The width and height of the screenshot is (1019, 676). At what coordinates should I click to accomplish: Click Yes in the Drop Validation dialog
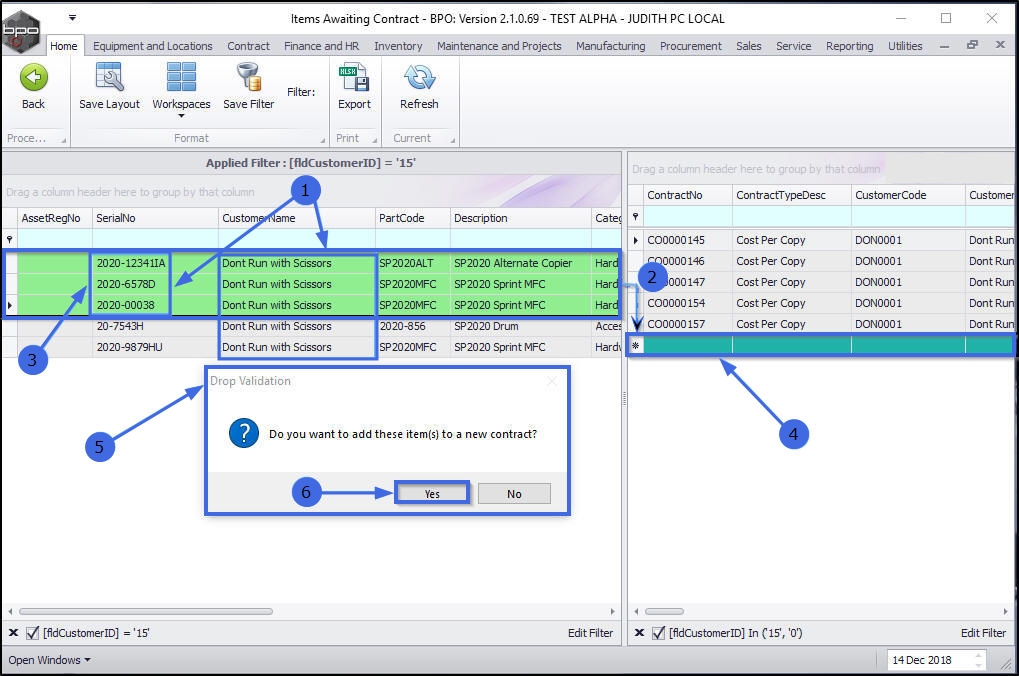click(x=432, y=493)
